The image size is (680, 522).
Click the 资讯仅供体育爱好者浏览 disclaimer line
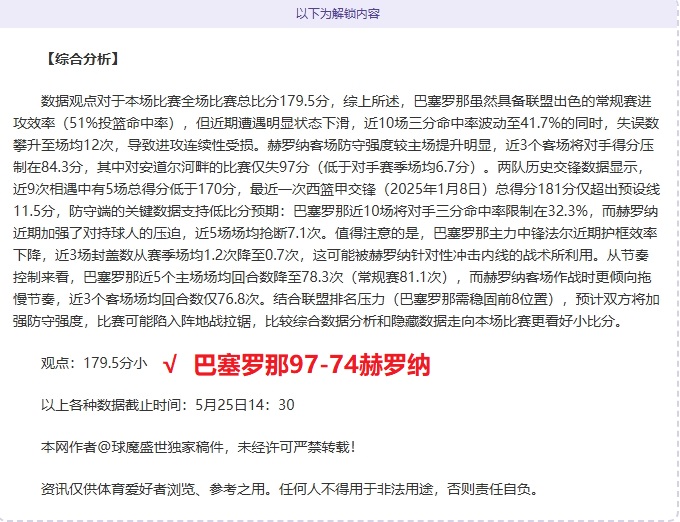[290, 489]
